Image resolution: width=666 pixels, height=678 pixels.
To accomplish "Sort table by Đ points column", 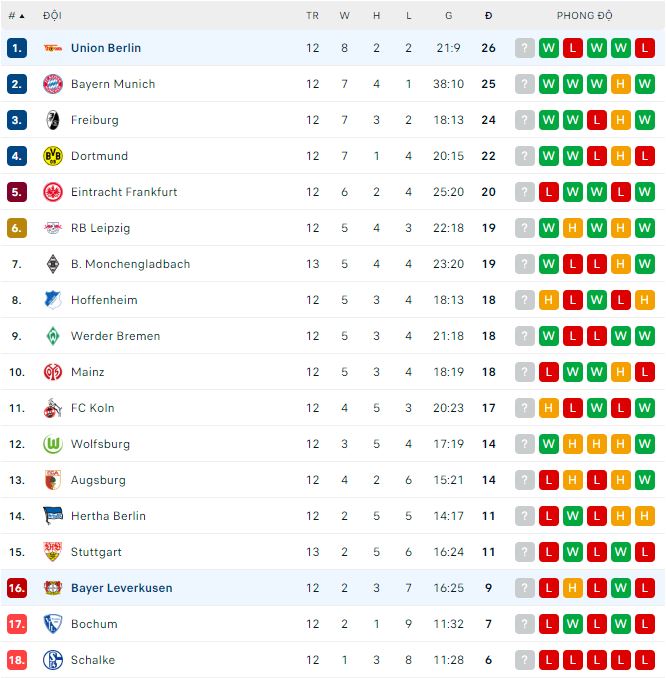I will pyautogui.click(x=488, y=16).
